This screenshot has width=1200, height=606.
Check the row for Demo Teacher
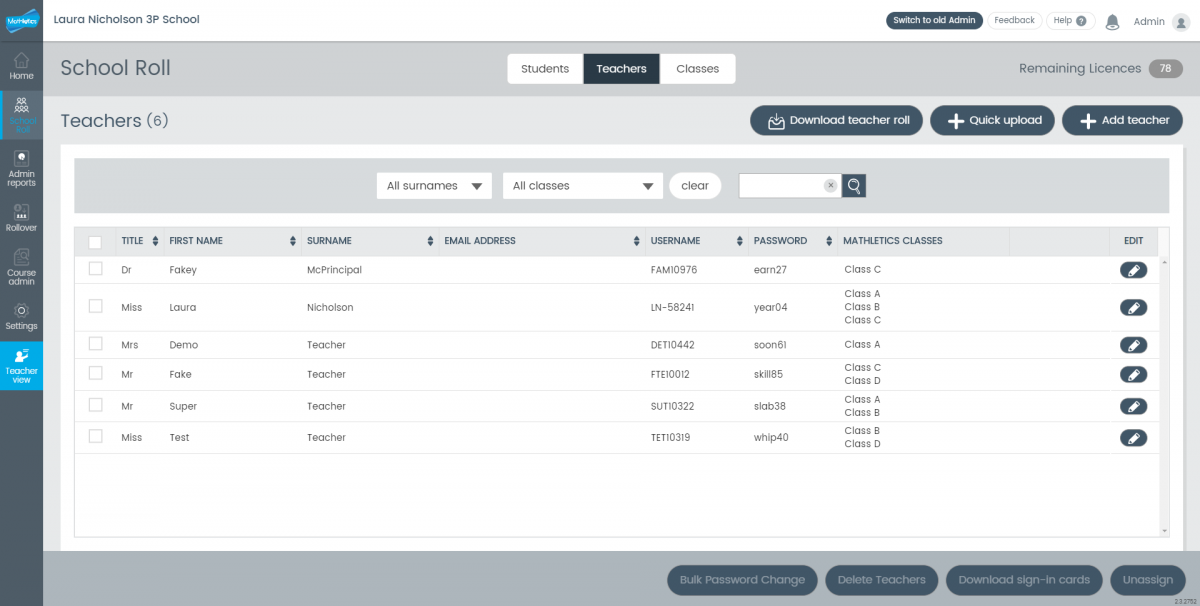click(95, 344)
